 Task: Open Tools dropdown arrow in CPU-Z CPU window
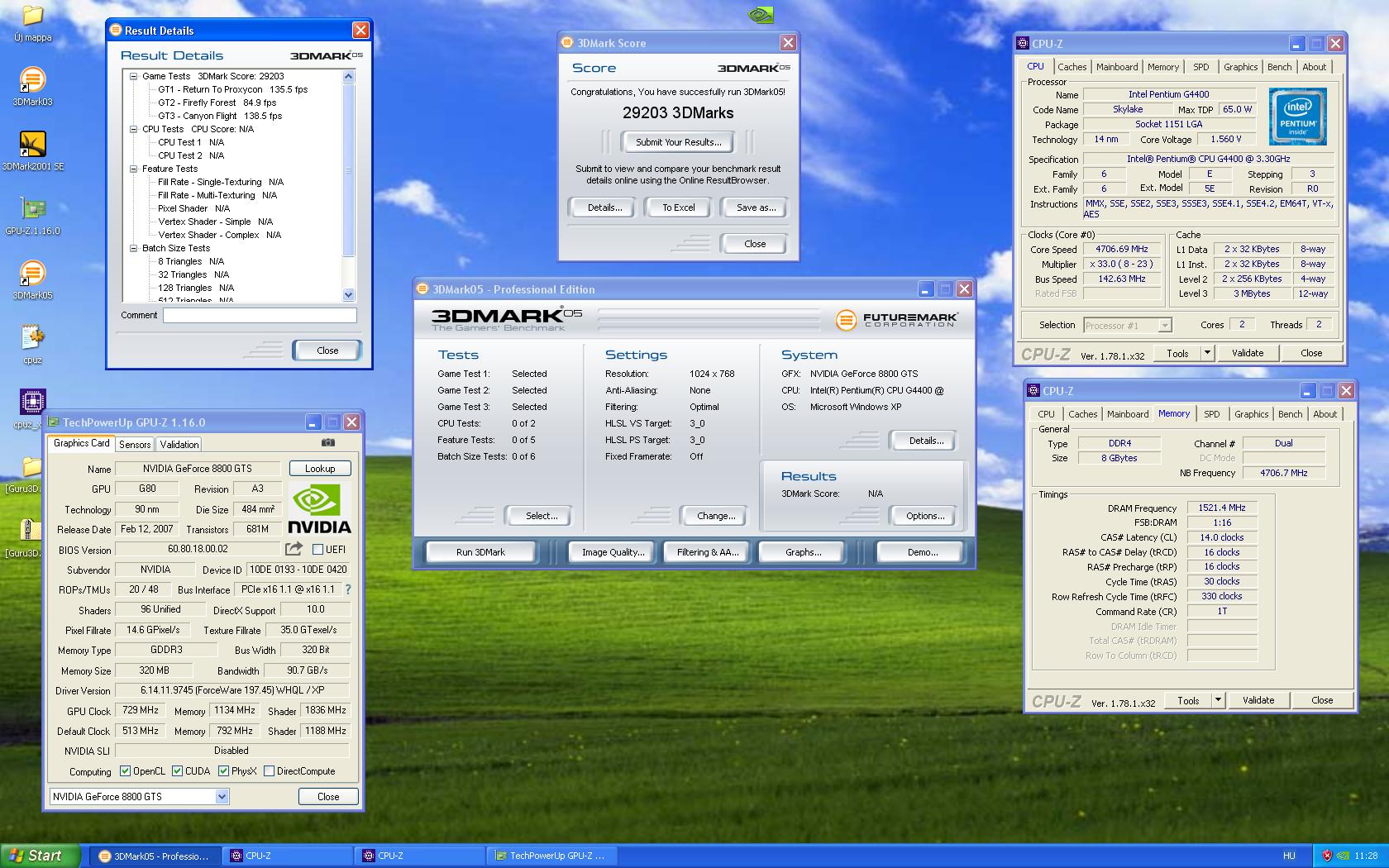tap(1207, 353)
